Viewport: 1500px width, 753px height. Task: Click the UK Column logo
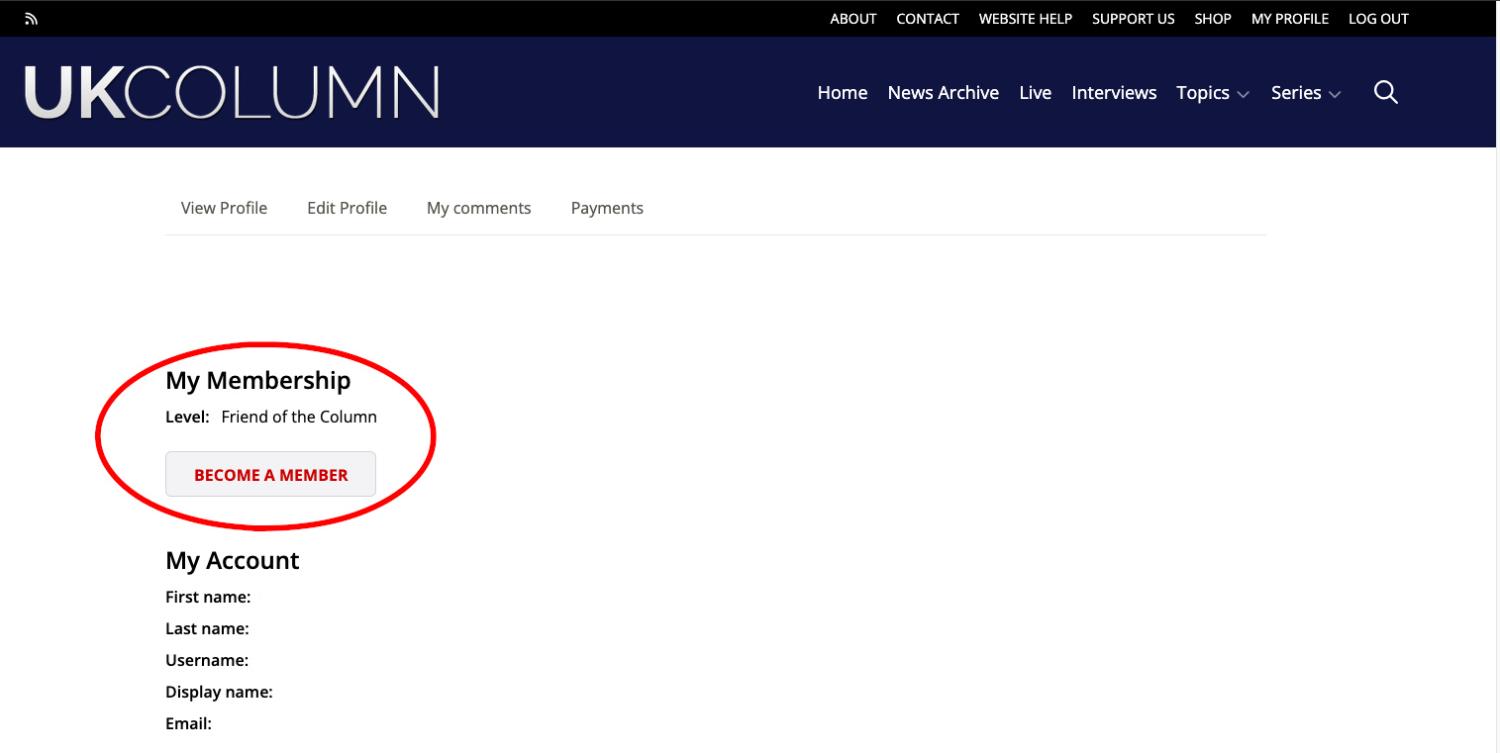click(232, 93)
